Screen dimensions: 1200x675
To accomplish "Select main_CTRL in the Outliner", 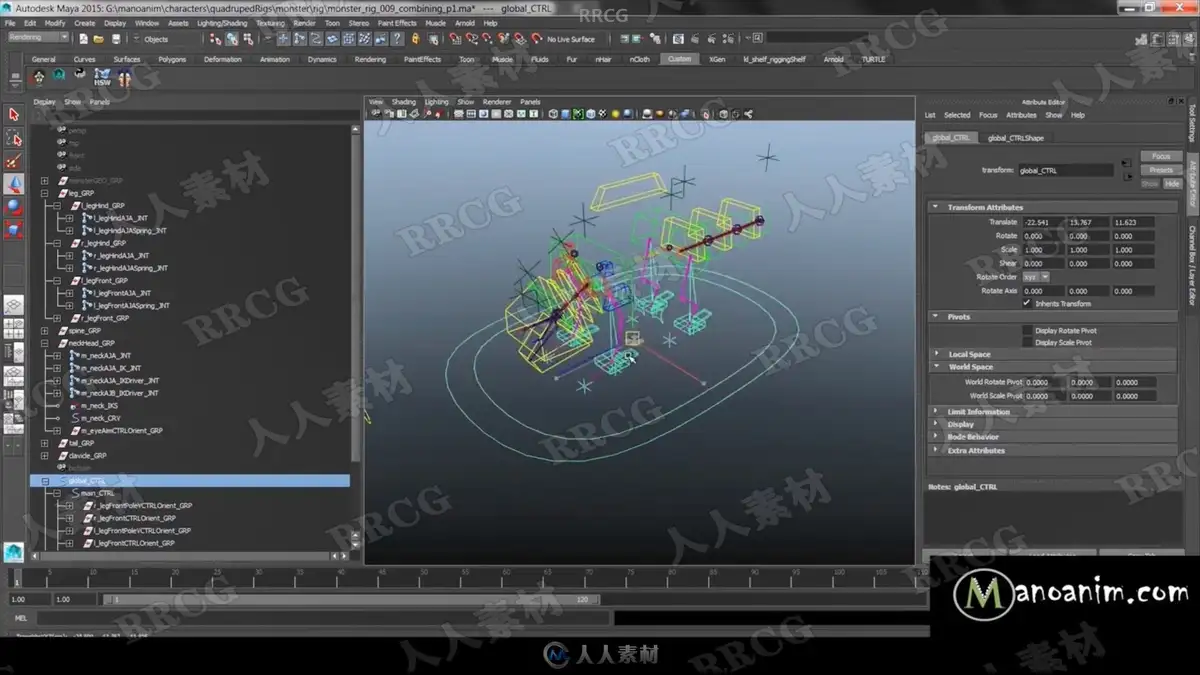I will coord(97,493).
